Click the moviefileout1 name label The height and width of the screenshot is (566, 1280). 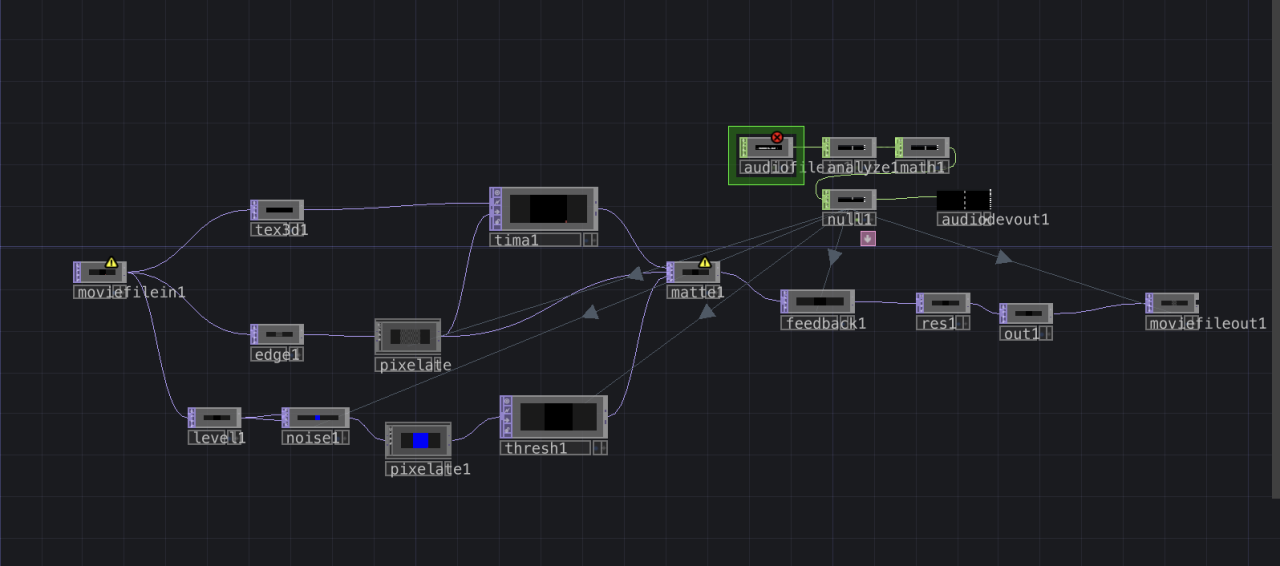[x=1206, y=323]
